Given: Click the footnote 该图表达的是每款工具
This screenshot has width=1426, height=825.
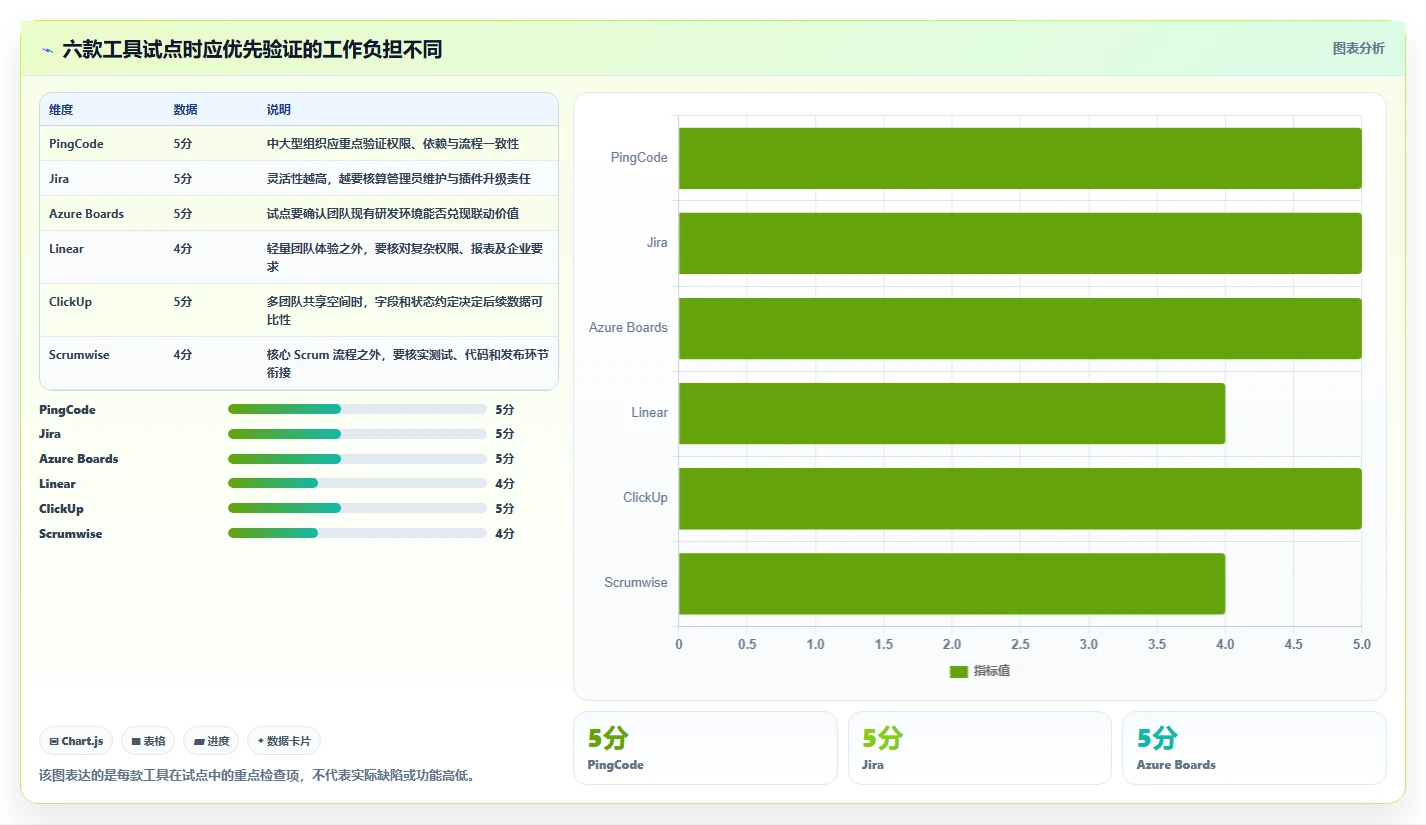Looking at the screenshot, I should (x=256, y=775).
